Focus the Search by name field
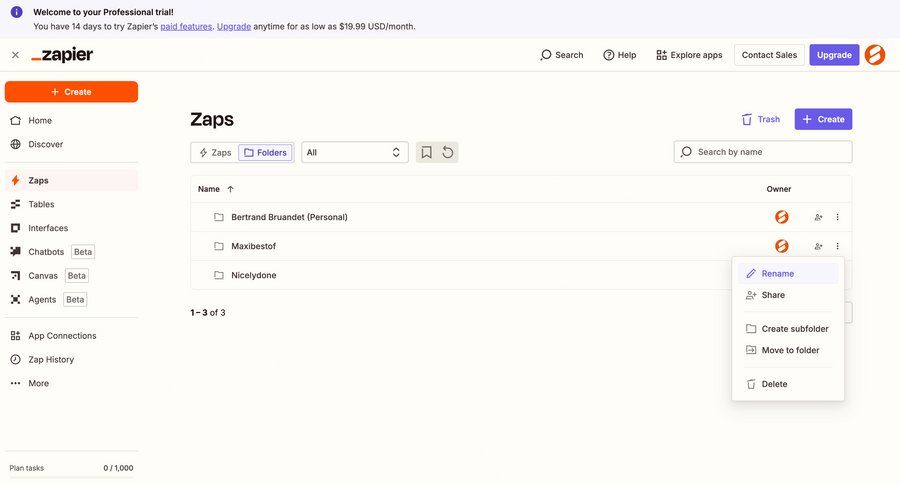Viewport: 900px width, 484px height. pos(763,152)
